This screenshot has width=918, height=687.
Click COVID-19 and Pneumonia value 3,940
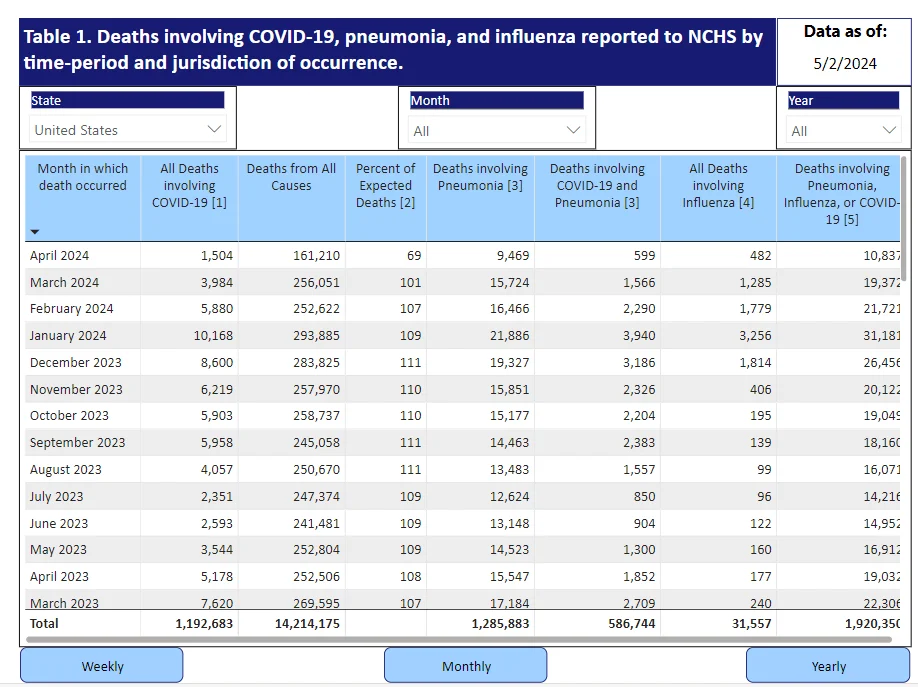639,336
